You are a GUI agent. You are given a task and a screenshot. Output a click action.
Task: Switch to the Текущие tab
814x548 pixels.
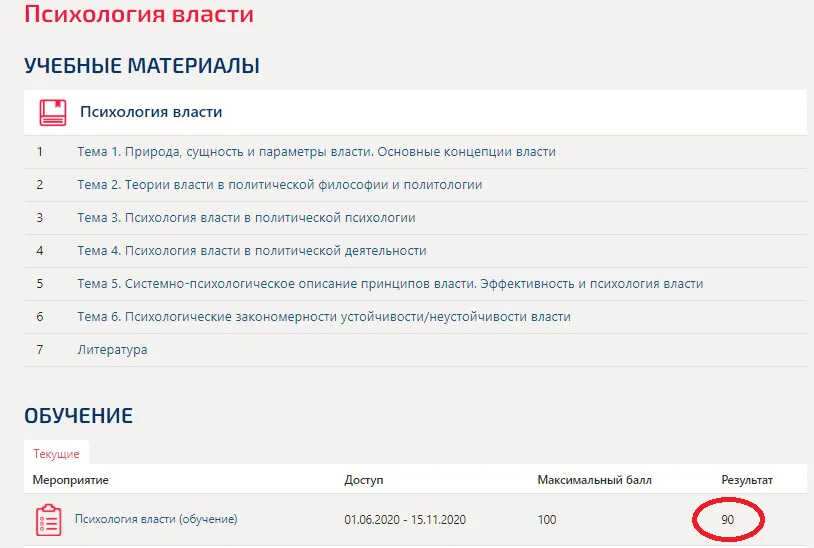click(x=56, y=454)
